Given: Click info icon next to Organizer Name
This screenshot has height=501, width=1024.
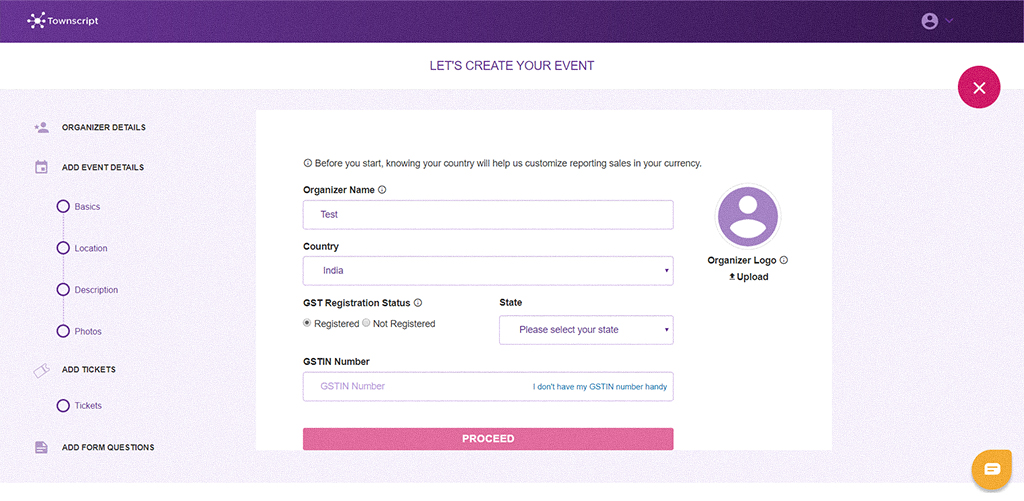Looking at the screenshot, I should (x=382, y=190).
